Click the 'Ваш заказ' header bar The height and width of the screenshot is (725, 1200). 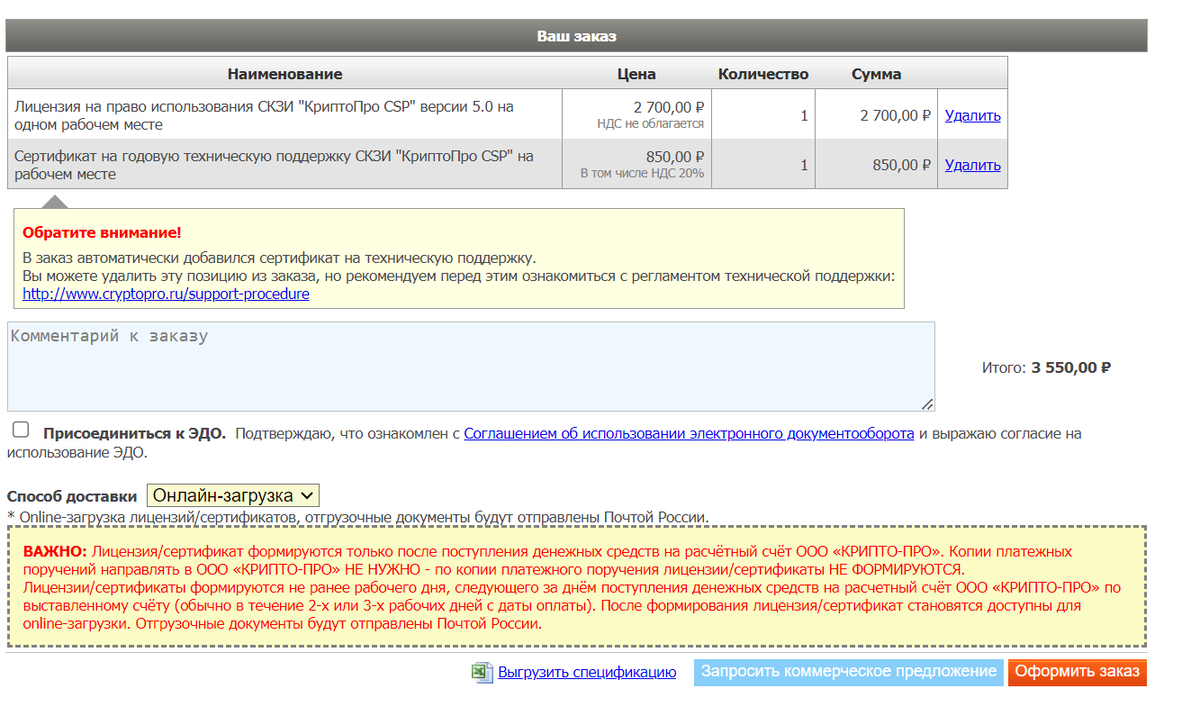576,36
